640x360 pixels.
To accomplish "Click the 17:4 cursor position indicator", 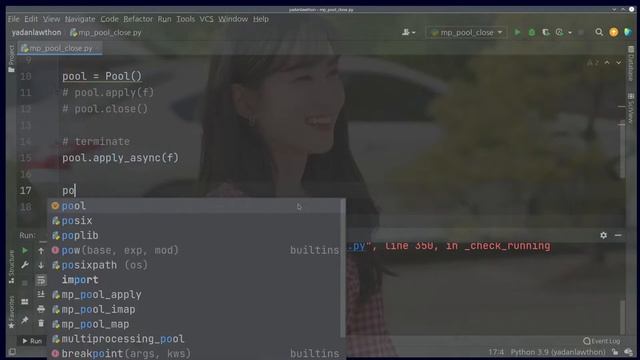I will 496,352.
